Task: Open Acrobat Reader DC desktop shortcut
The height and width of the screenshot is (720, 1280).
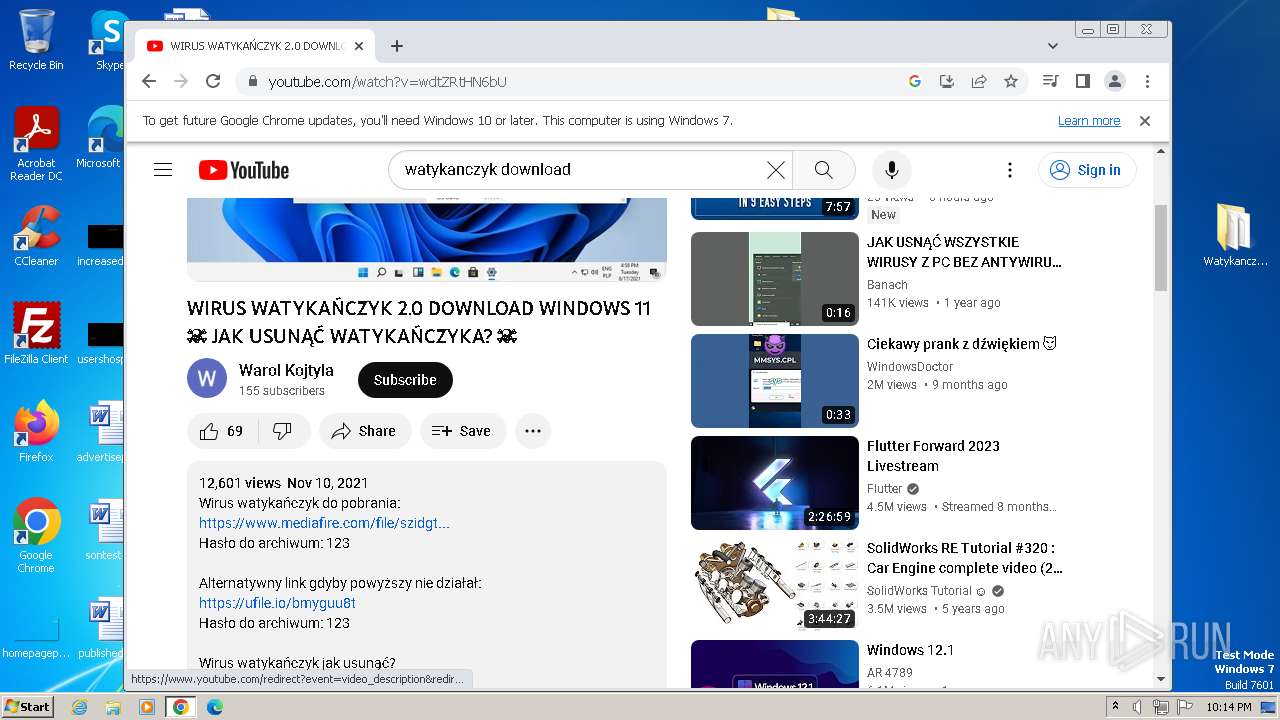Action: [x=36, y=144]
